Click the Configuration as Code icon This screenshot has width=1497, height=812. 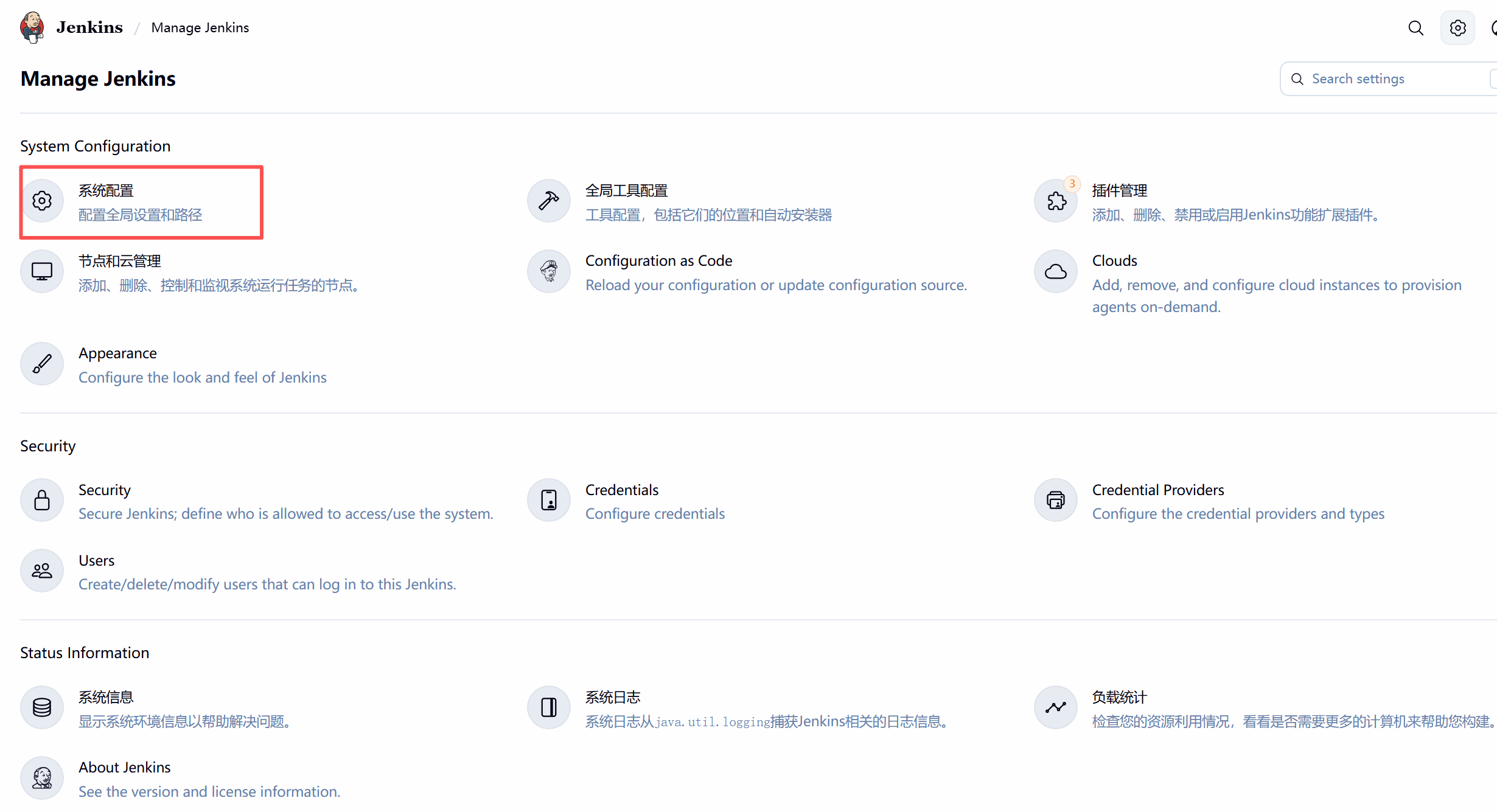tap(549, 271)
